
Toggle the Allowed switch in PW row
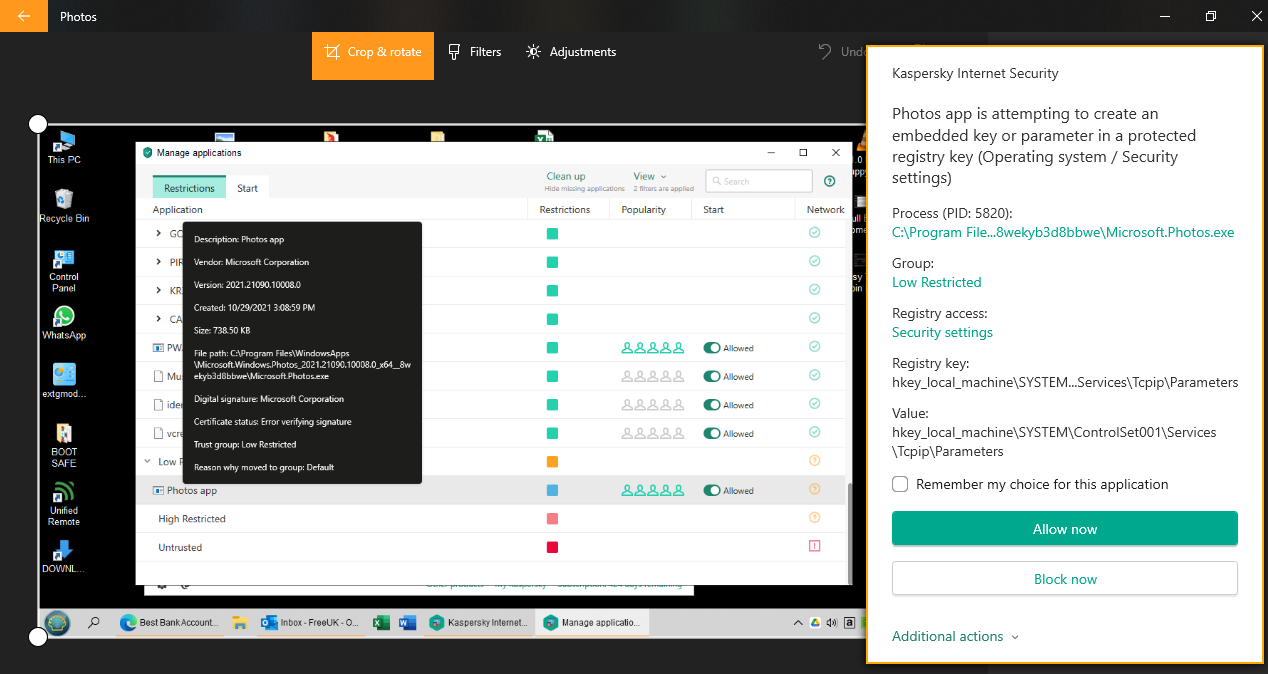tap(711, 348)
